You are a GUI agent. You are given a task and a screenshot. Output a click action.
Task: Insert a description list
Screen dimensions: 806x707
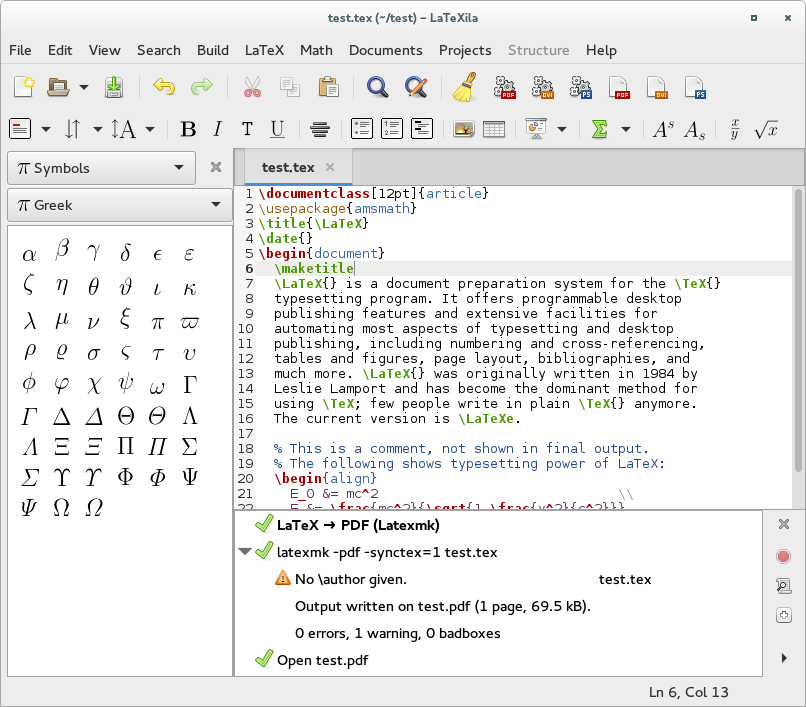click(x=422, y=129)
